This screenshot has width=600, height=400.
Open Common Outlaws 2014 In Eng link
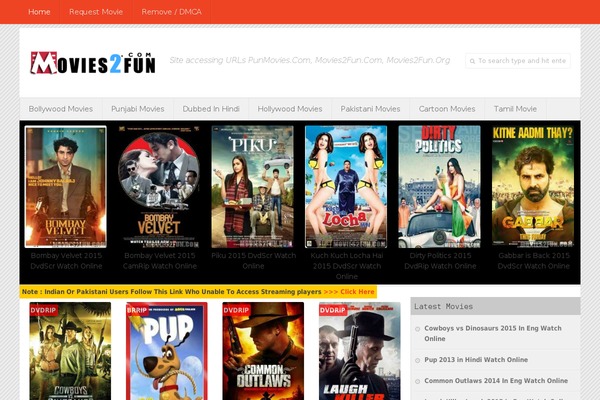click(496, 381)
